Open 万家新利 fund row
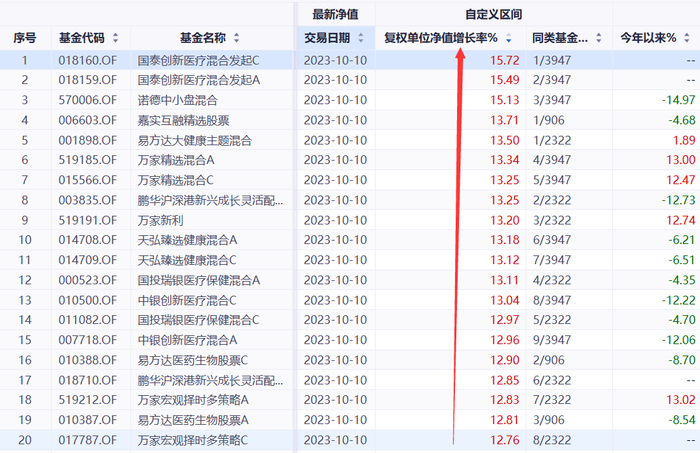 pos(160,220)
